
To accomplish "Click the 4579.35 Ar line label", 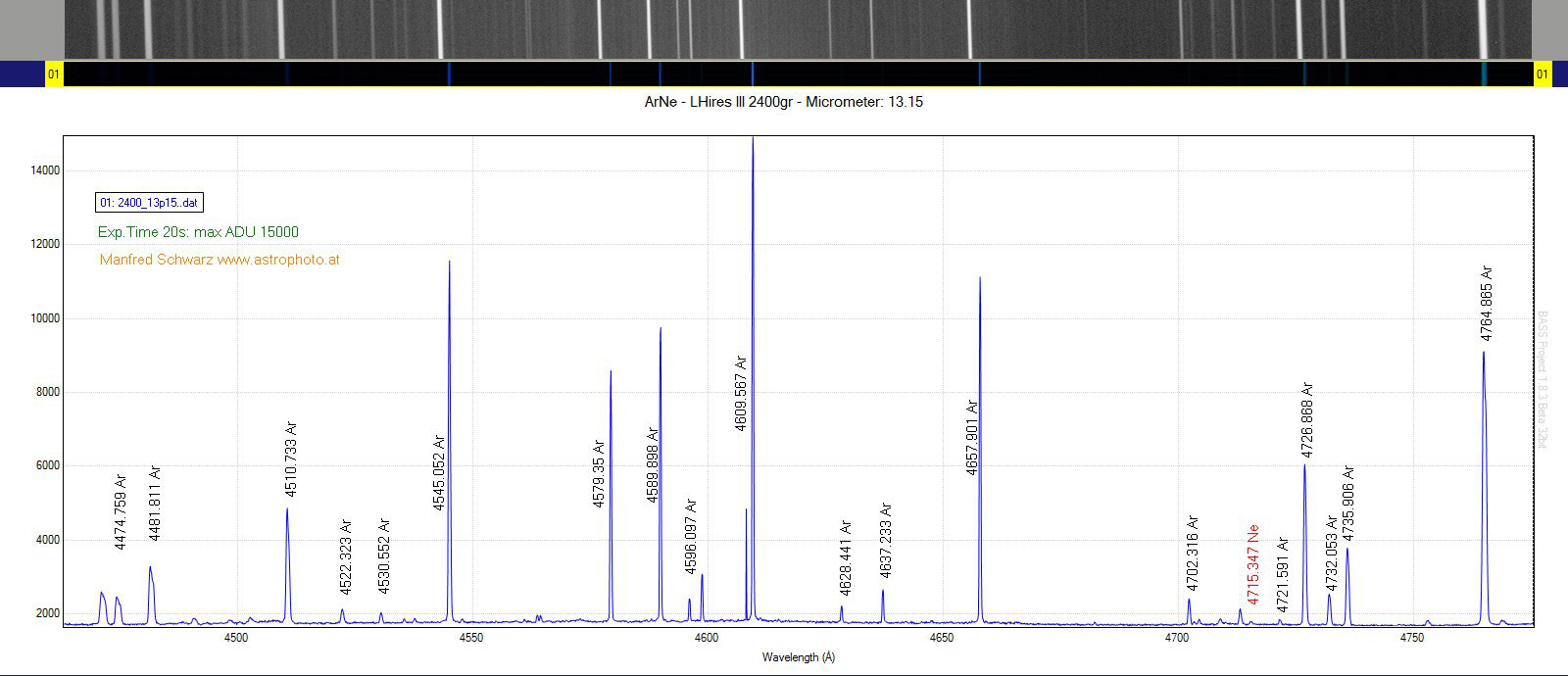I will [x=599, y=474].
